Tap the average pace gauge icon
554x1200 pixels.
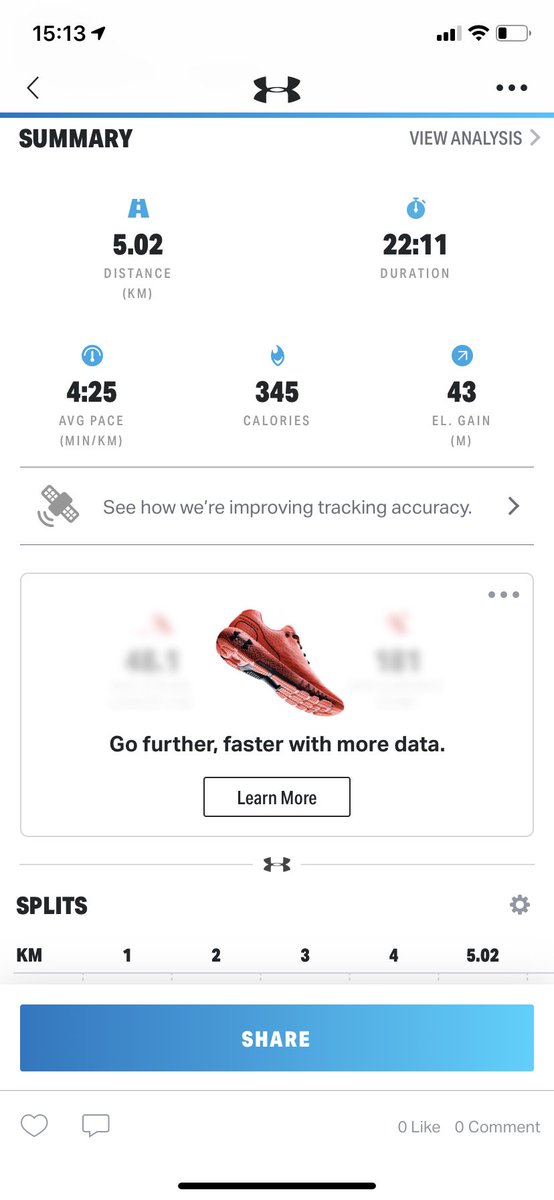(x=92, y=355)
